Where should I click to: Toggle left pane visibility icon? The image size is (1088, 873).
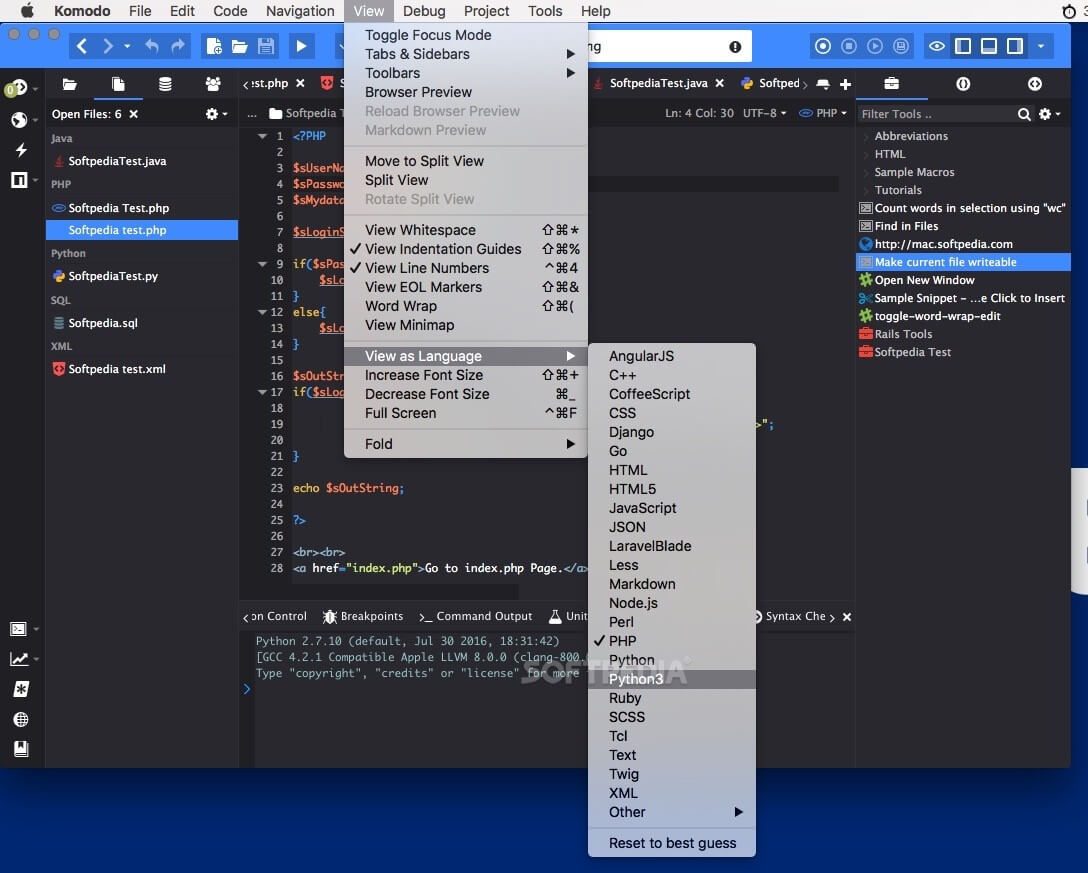pyautogui.click(x=963, y=46)
